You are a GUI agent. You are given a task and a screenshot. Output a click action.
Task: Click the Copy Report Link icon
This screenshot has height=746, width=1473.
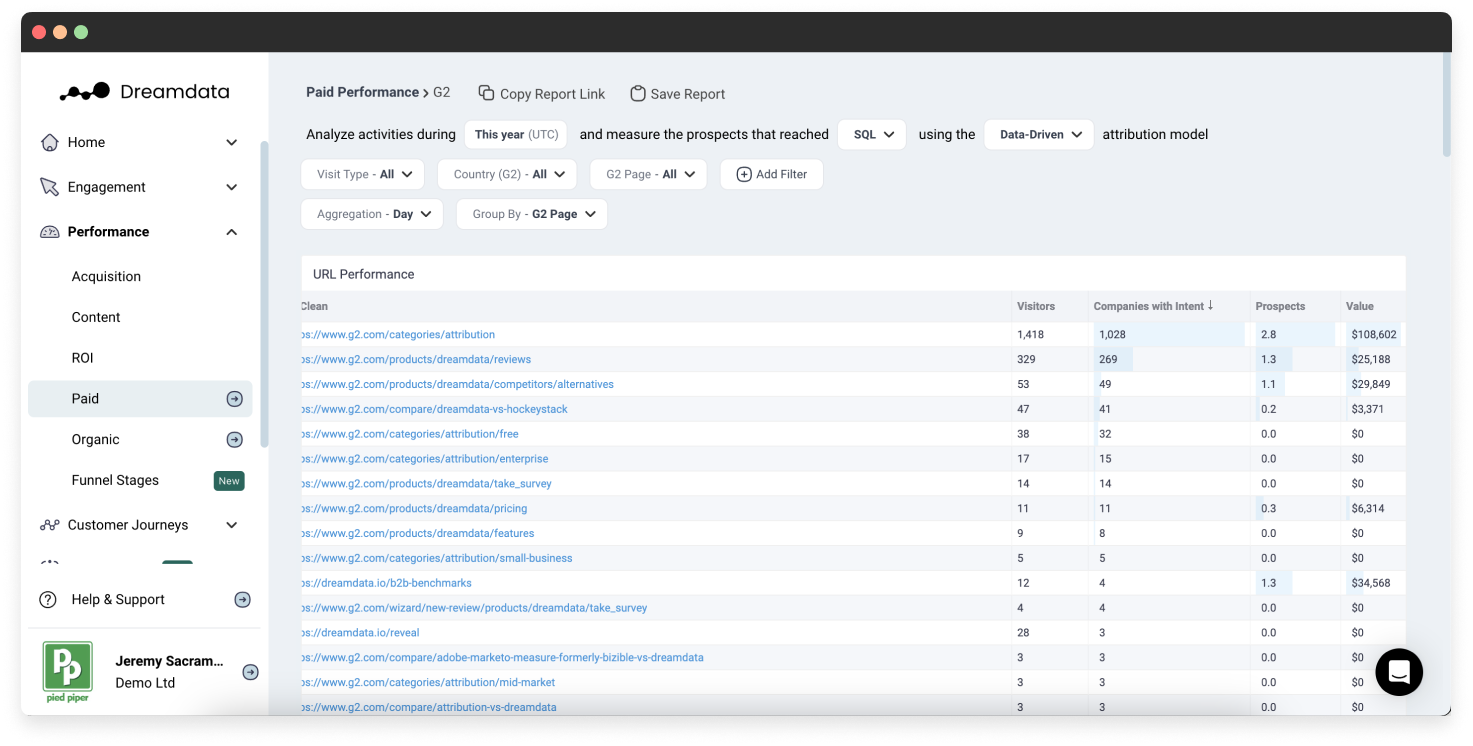pos(486,93)
